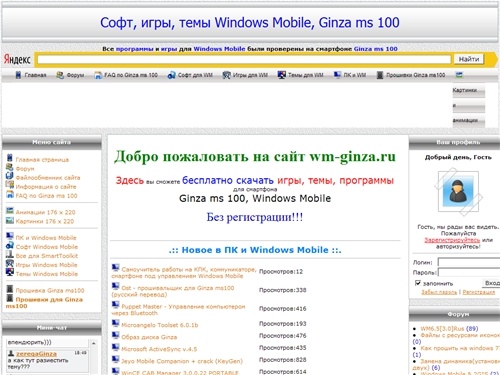The image size is (500, 375).
Task: Click Ginza ms 100 link in tagline
Action: pyautogui.click(x=376, y=49)
